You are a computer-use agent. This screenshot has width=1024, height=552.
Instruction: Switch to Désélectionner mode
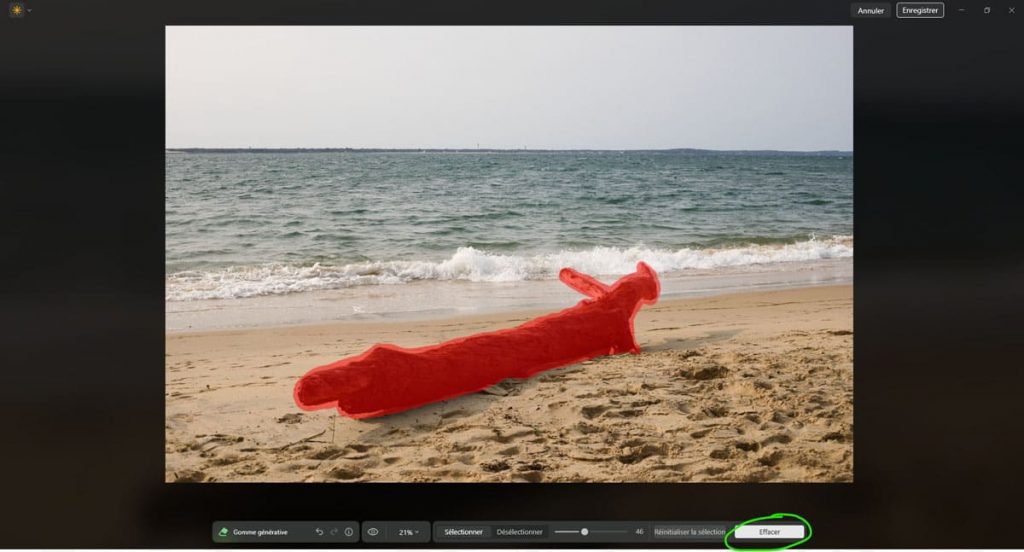(520, 532)
